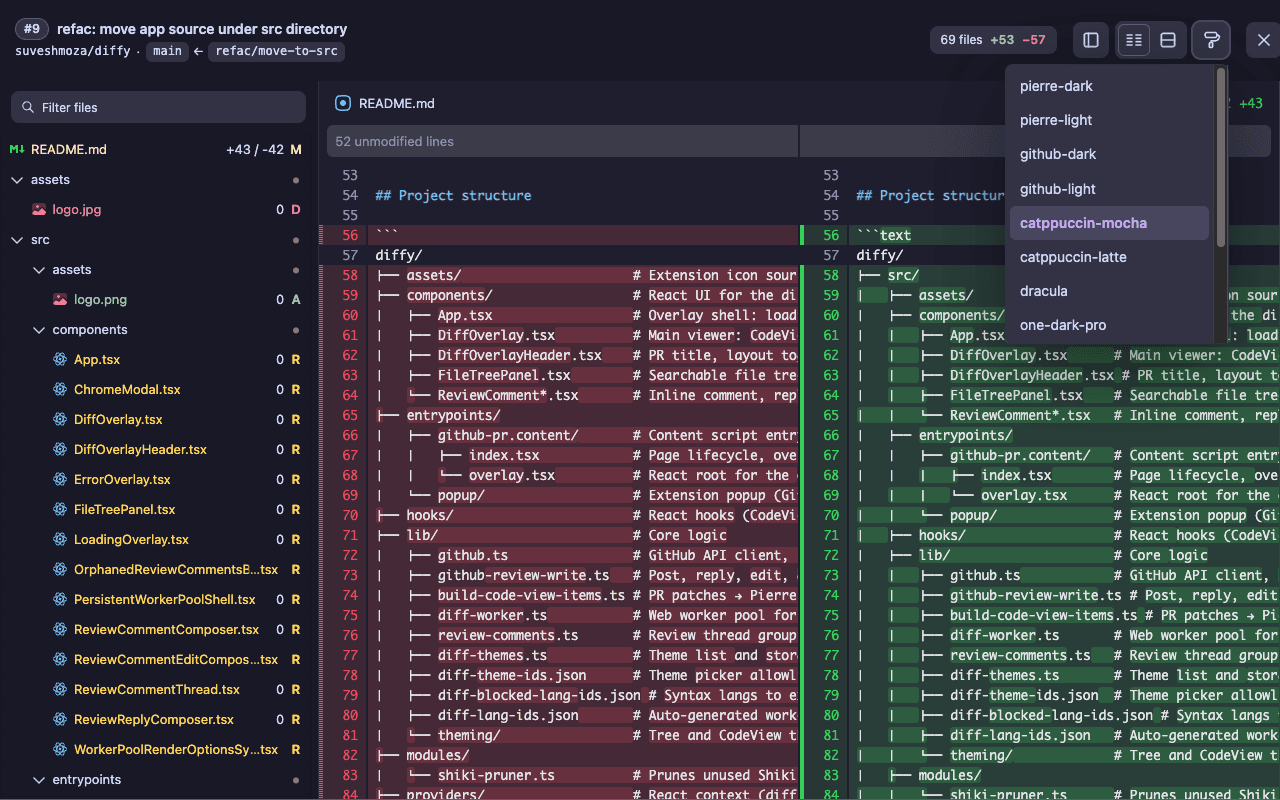Click the search icon in Filter files
The image size is (1280, 800).
(x=28, y=107)
